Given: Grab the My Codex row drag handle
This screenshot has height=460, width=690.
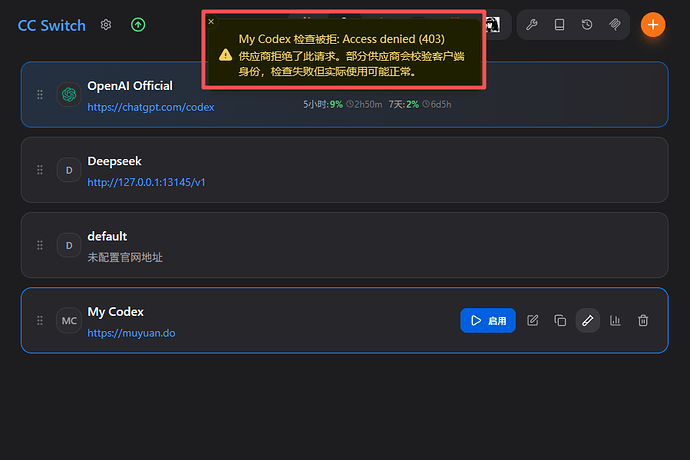Looking at the screenshot, I should click(40, 320).
